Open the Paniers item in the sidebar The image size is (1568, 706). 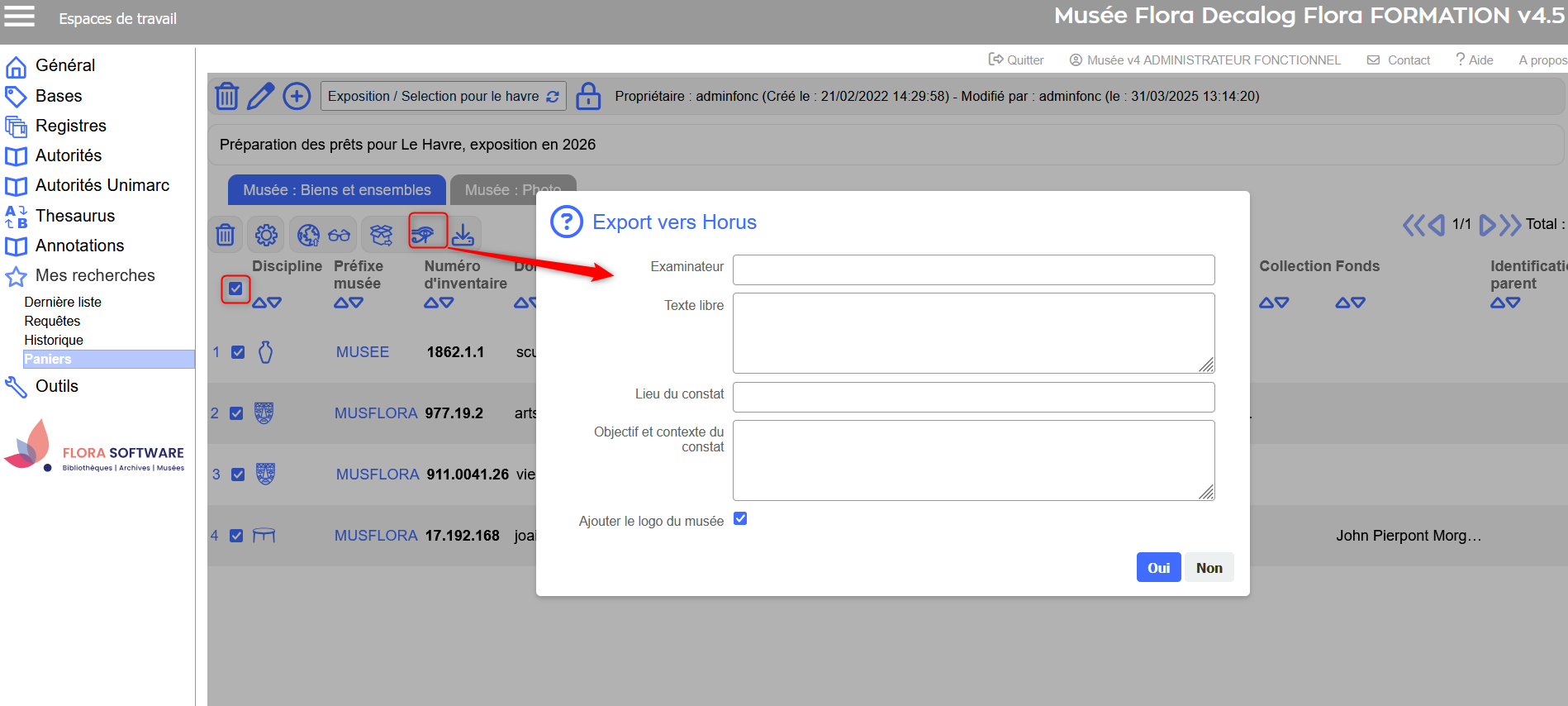coord(48,359)
